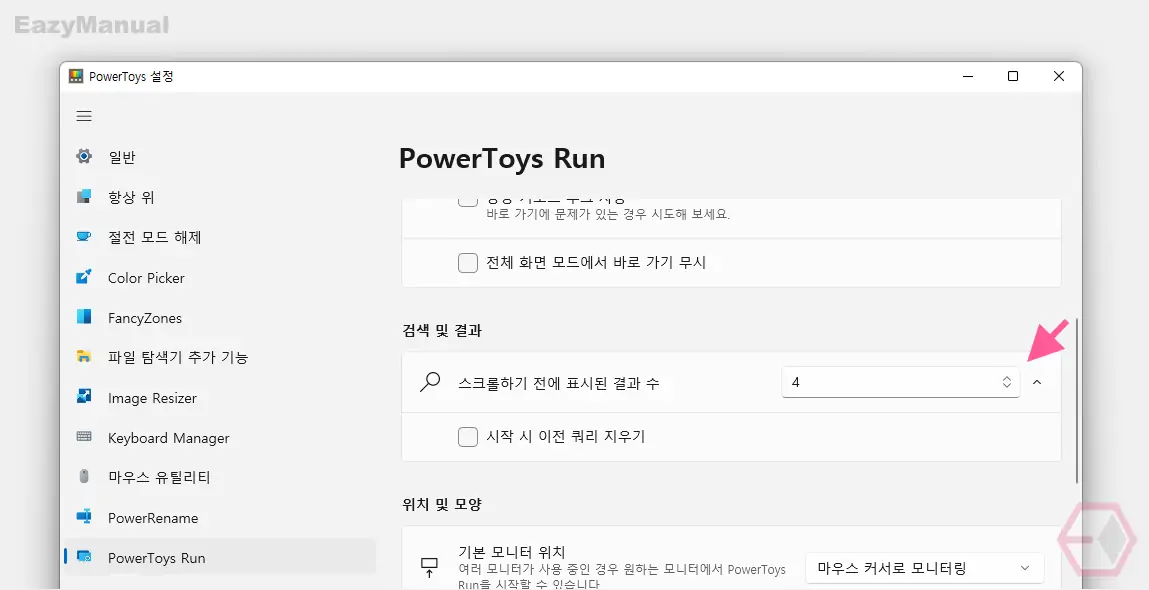Image resolution: width=1149 pixels, height=590 pixels.
Task: Click the 기본 모니터 위치 label
Action: click(x=511, y=552)
